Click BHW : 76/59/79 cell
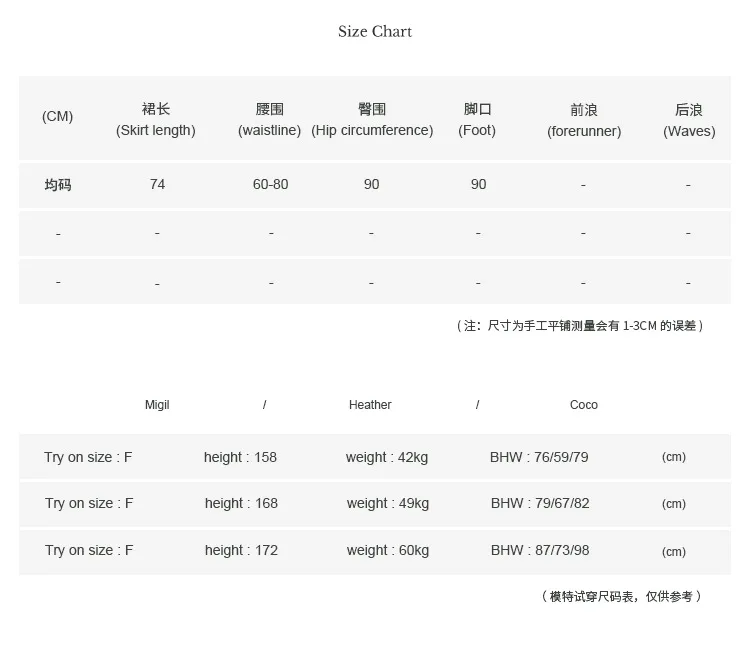Viewport: 750px width, 656px height. 539,457
